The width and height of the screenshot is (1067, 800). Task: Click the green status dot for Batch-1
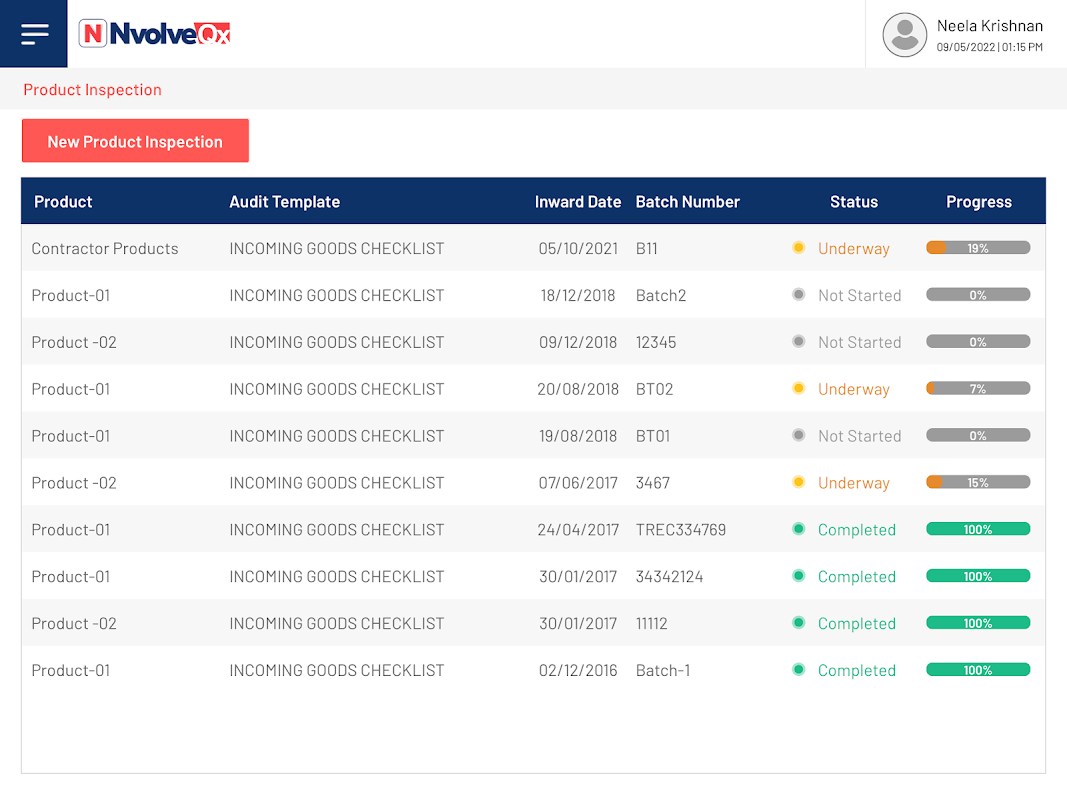click(x=799, y=670)
